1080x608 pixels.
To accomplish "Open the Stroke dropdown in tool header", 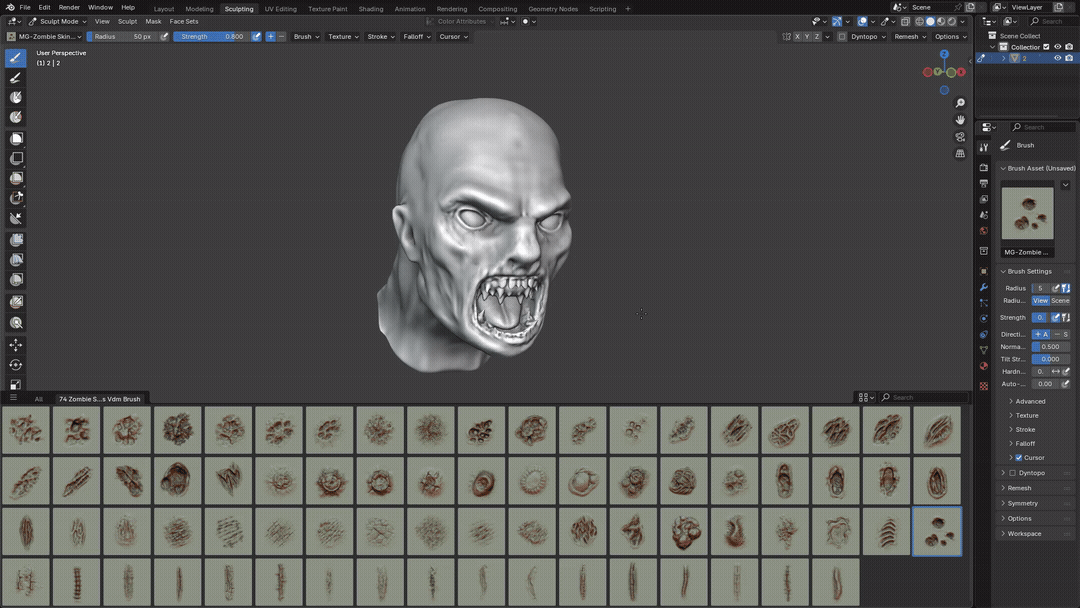I will pyautogui.click(x=381, y=36).
